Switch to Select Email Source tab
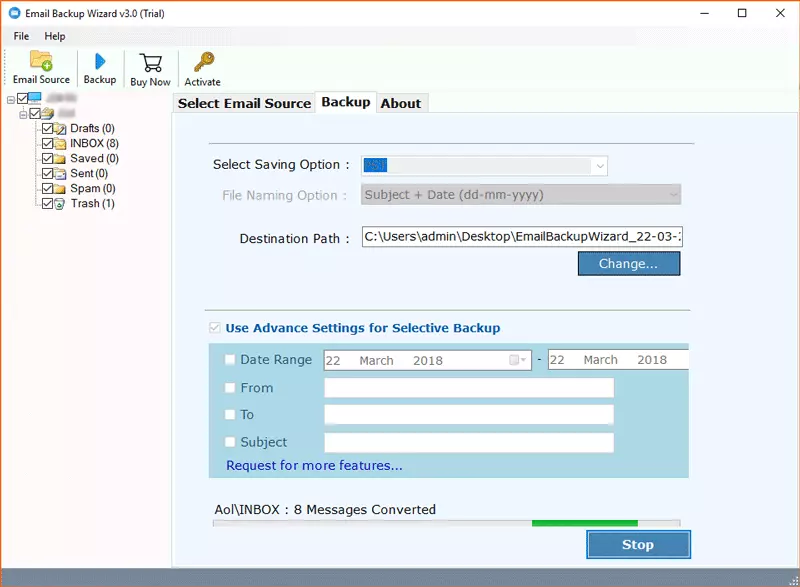 (x=244, y=104)
